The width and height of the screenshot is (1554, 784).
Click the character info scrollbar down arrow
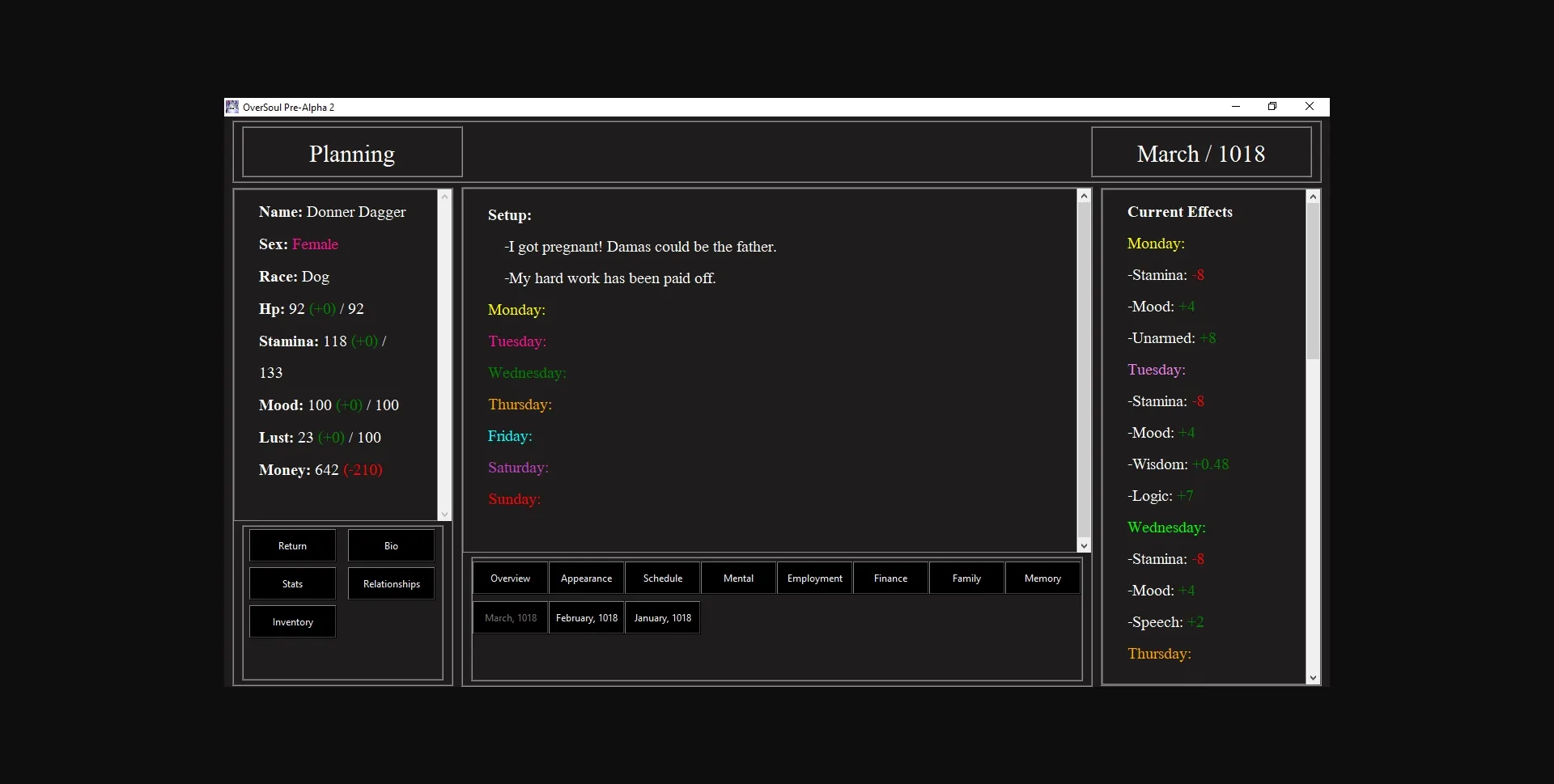coord(444,515)
